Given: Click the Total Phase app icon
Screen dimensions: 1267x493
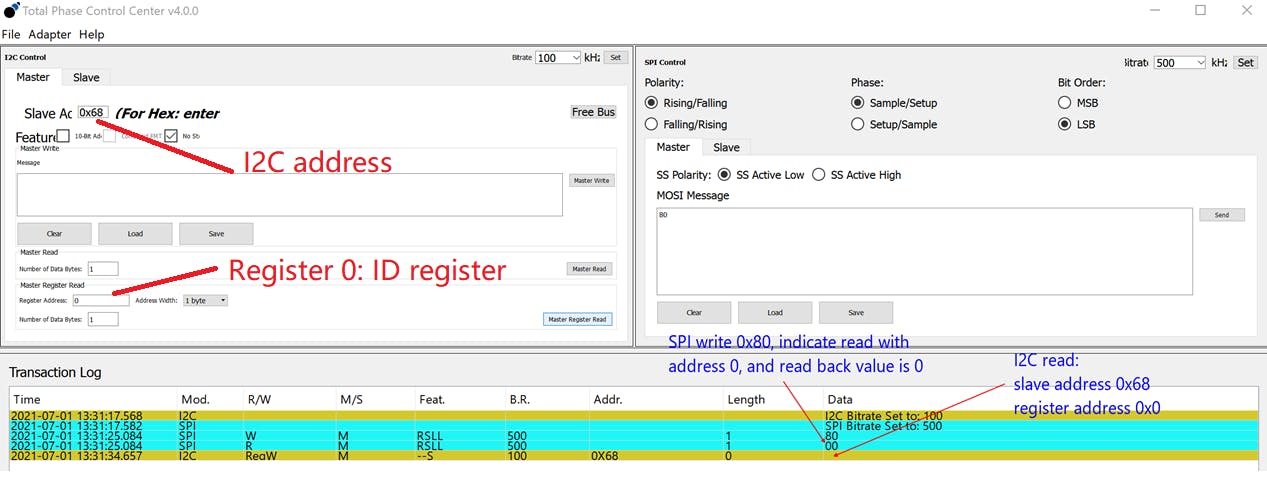Looking at the screenshot, I should click(x=12, y=10).
